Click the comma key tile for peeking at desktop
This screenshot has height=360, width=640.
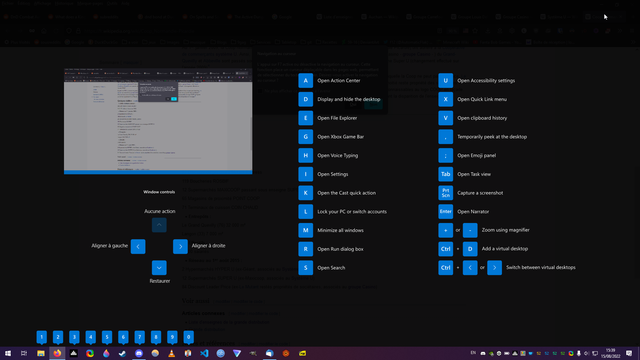(445, 137)
